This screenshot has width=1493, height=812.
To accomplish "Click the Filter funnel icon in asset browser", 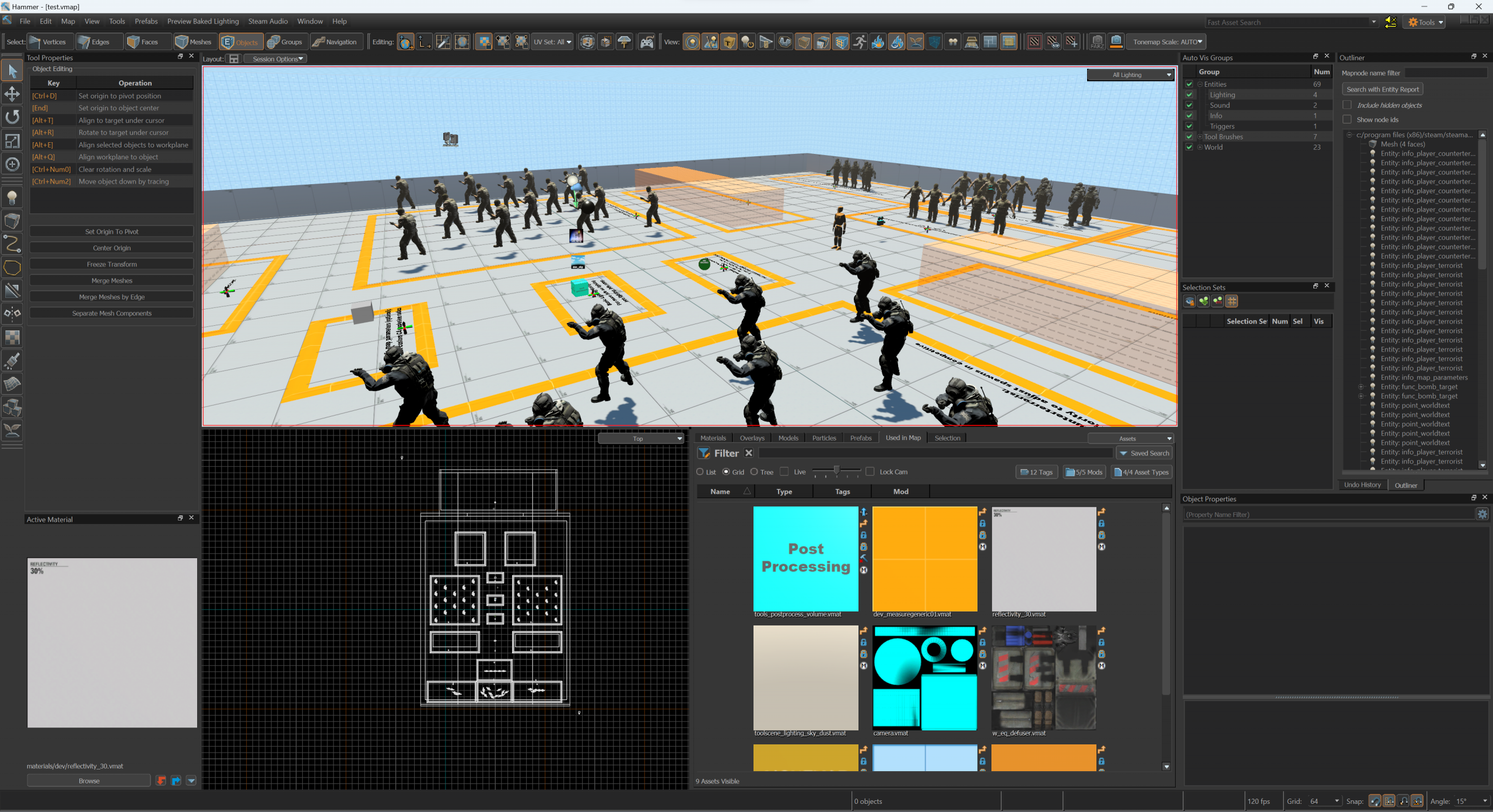I will (x=704, y=453).
